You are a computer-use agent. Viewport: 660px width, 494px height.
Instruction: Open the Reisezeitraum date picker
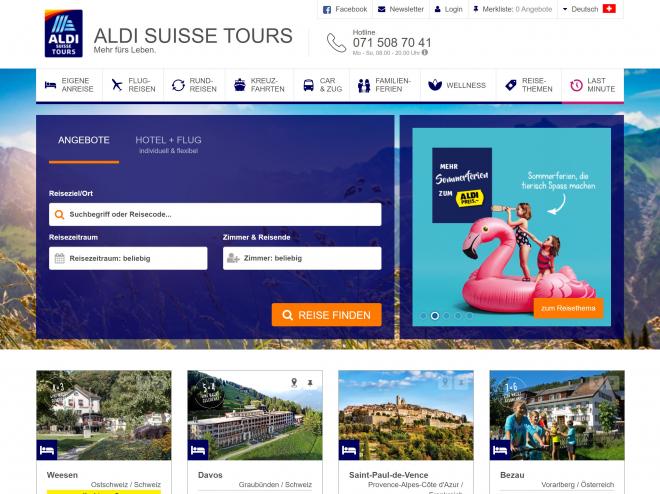128,258
